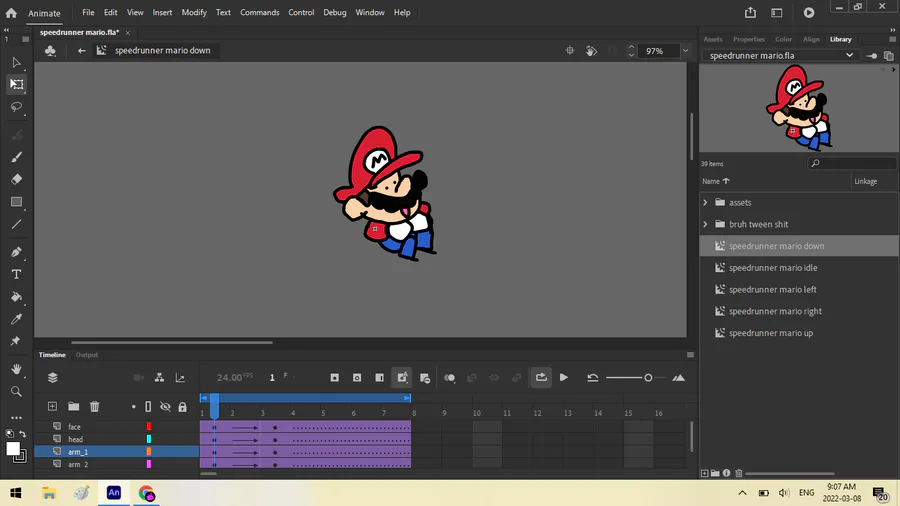
Task: Open the File menu
Action: (88, 13)
